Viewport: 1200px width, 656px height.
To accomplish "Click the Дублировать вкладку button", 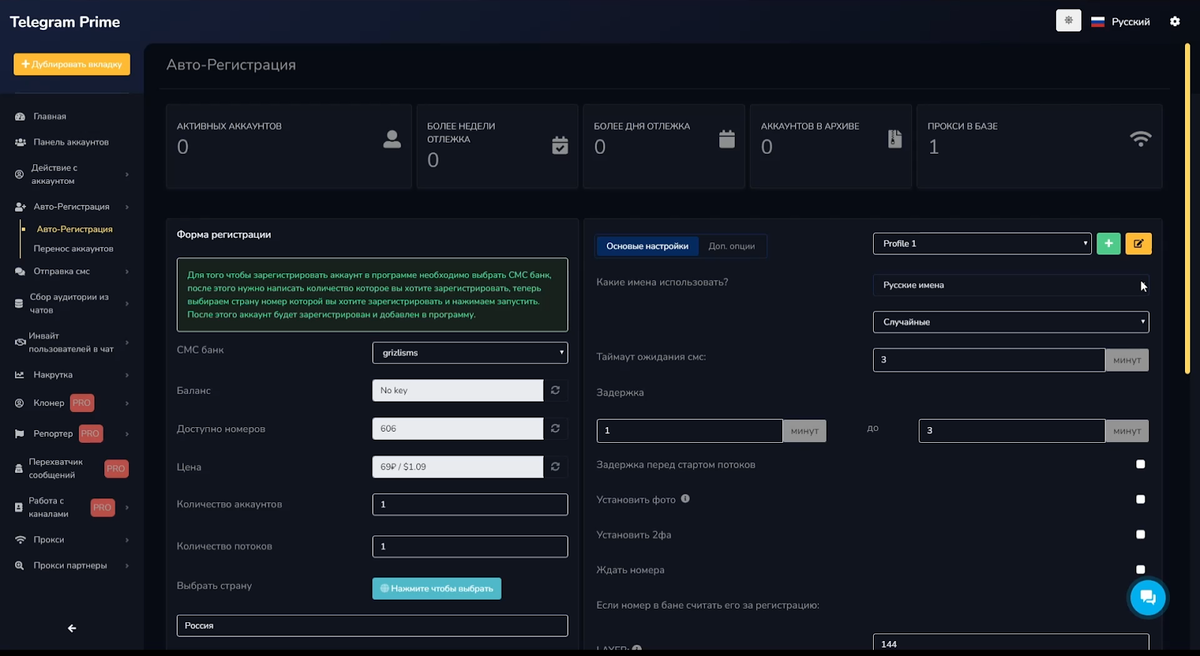I will pyautogui.click(x=72, y=64).
